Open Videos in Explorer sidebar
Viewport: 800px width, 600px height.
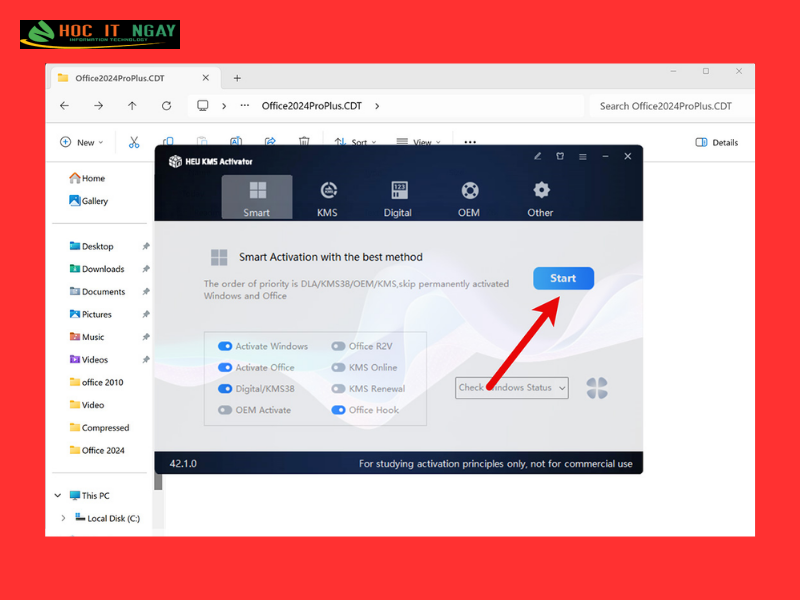(x=89, y=360)
